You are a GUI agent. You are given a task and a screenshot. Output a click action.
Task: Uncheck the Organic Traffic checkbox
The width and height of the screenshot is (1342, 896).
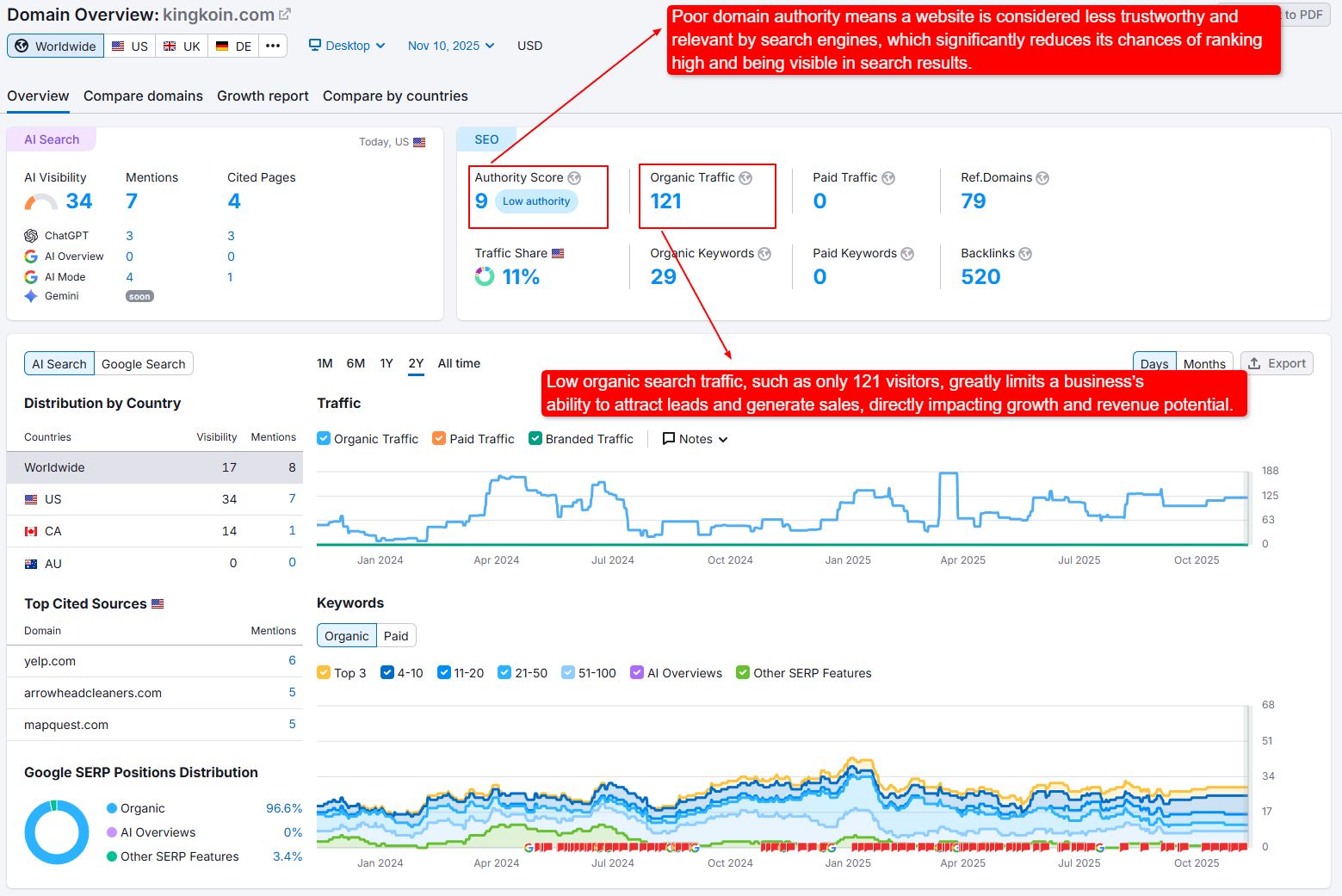(324, 439)
